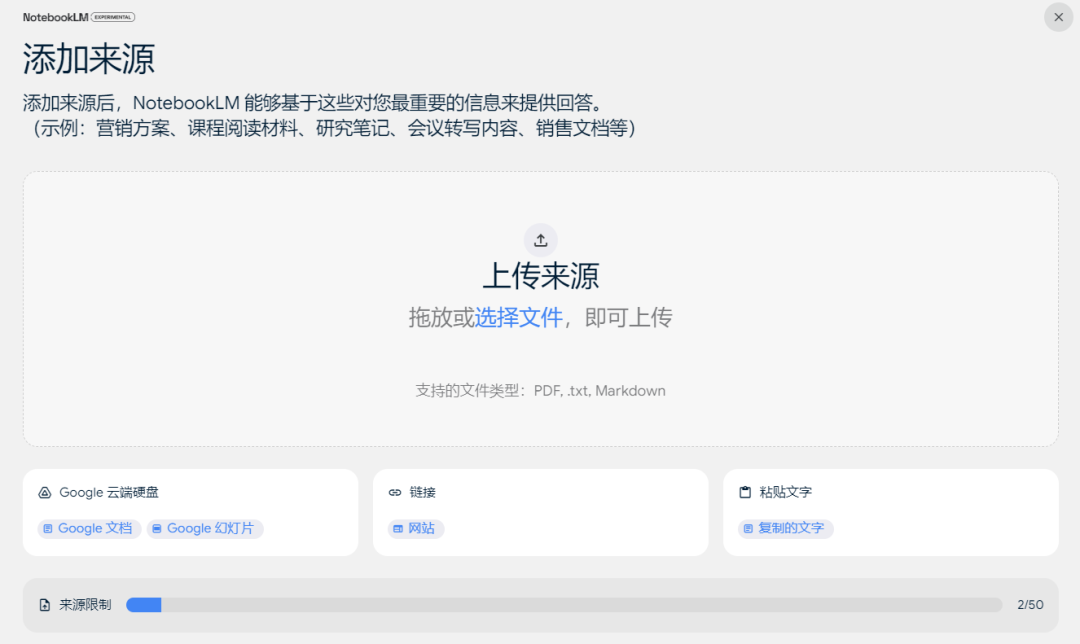Click the 来源限制 progress bar
This screenshot has height=644, width=1080.
click(x=564, y=605)
